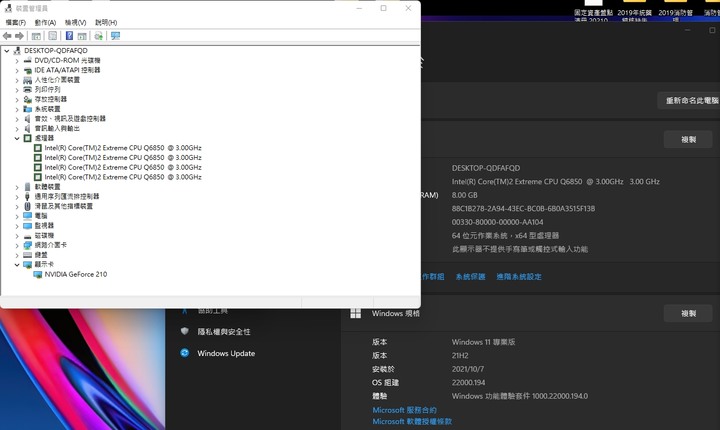Click the scan for hardware changes monitor icon
Screen dimensions: 720x430
click(x=115, y=36)
